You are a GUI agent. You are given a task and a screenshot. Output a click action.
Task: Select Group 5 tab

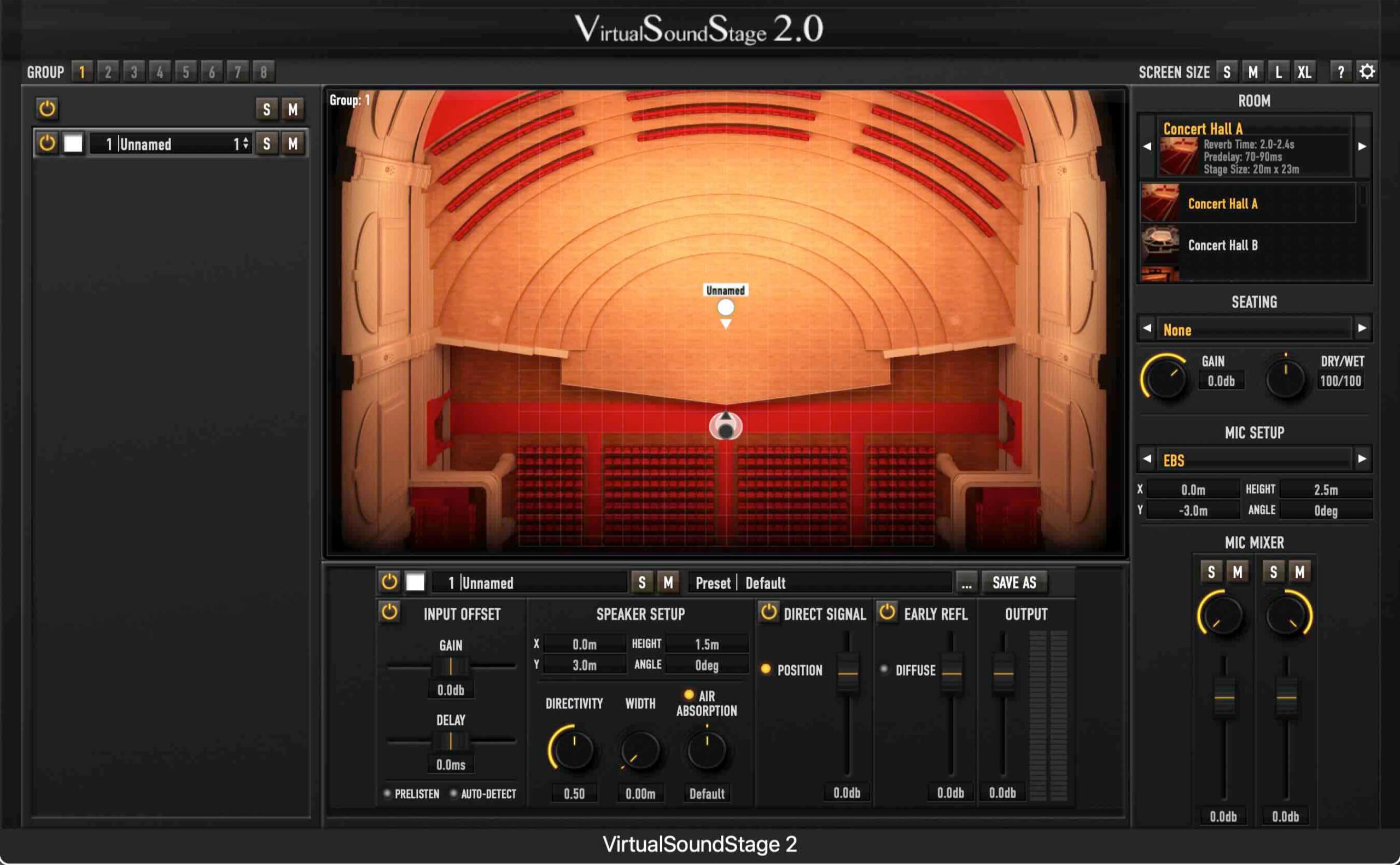point(185,71)
